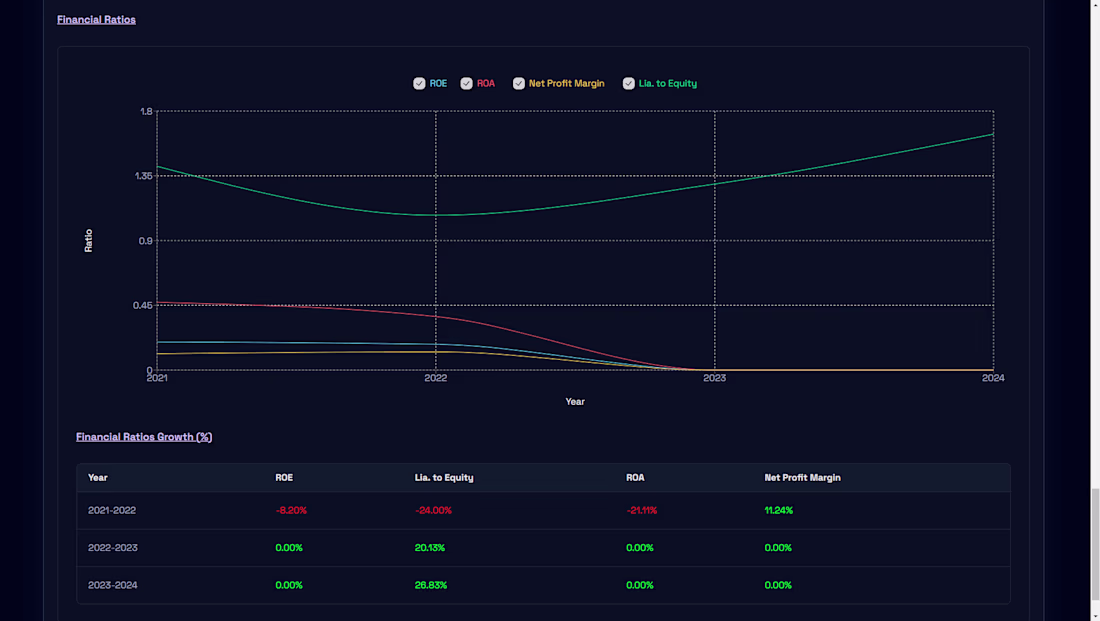The width and height of the screenshot is (1100, 621).
Task: Toggle the ROE series checkbox
Action: (419, 83)
